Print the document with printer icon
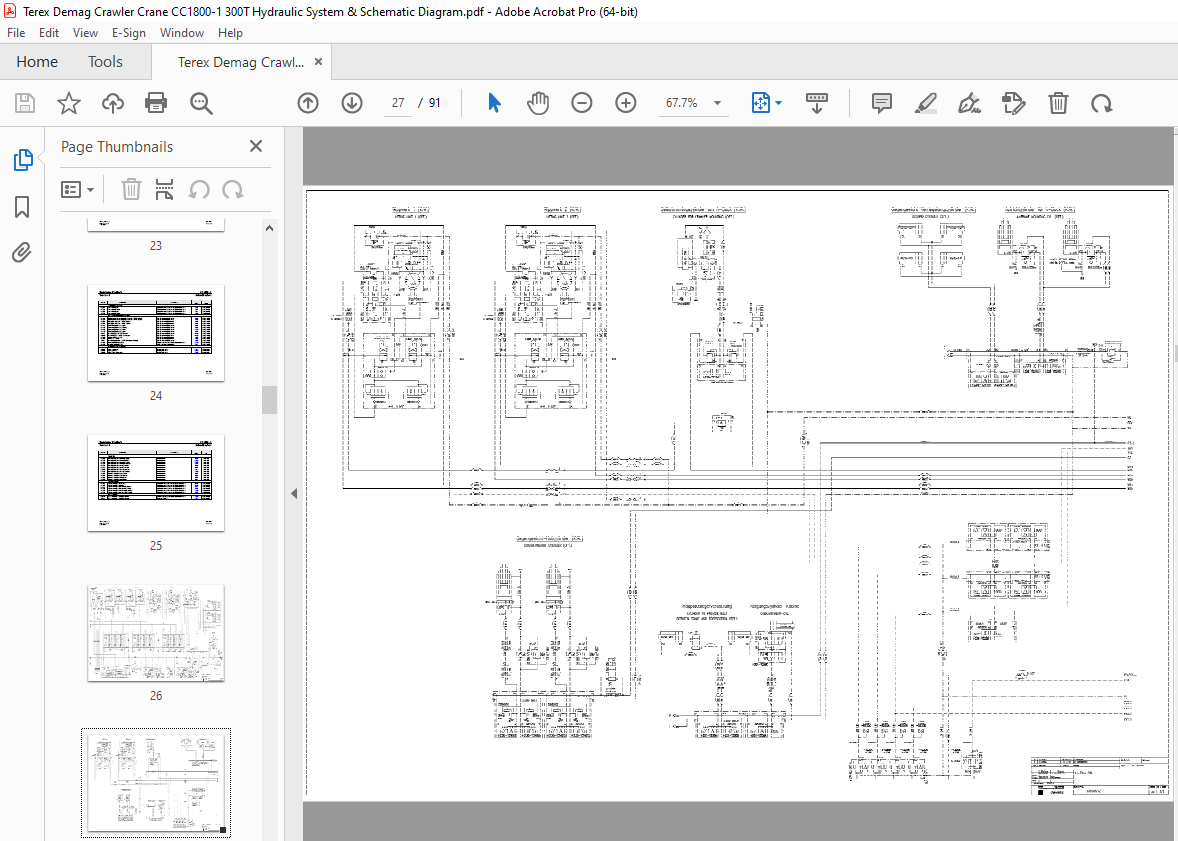Image resolution: width=1178 pixels, height=841 pixels. (156, 103)
